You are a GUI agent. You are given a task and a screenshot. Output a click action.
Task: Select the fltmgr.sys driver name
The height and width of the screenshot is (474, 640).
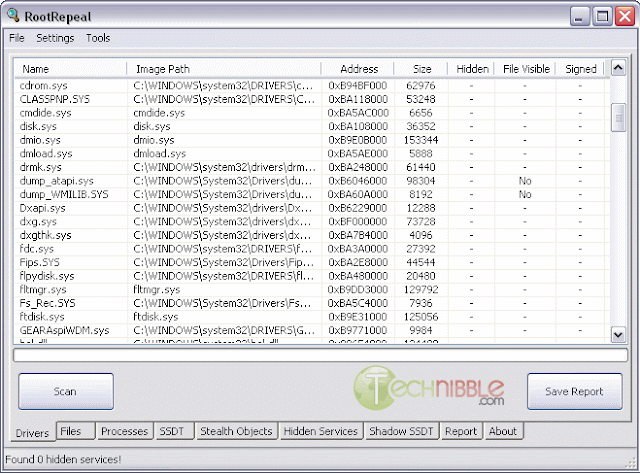click(x=43, y=289)
